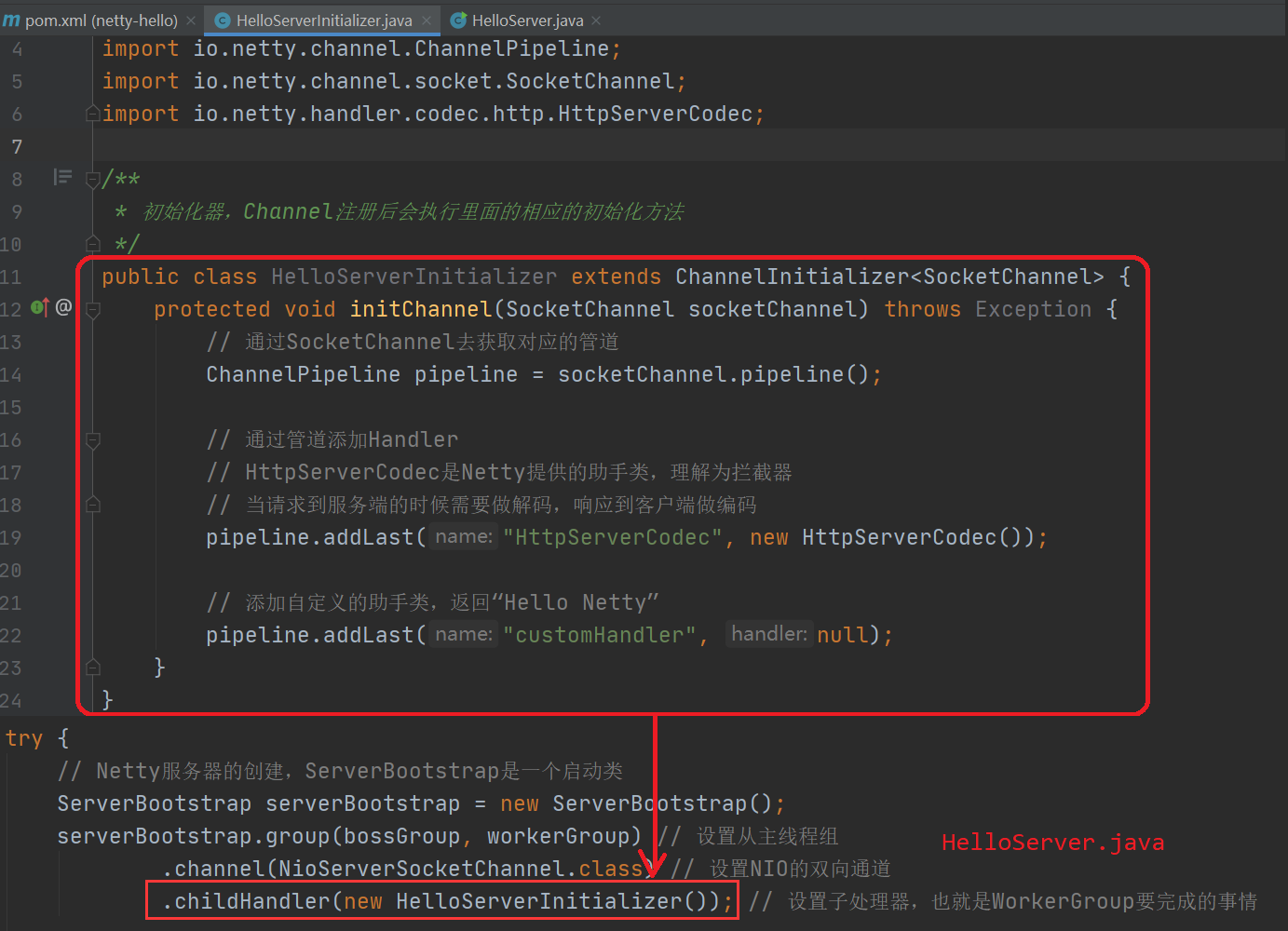Click the Maven icon on the pom.xml tab
Image resolution: width=1288 pixels, height=931 pixels.
(x=11, y=20)
